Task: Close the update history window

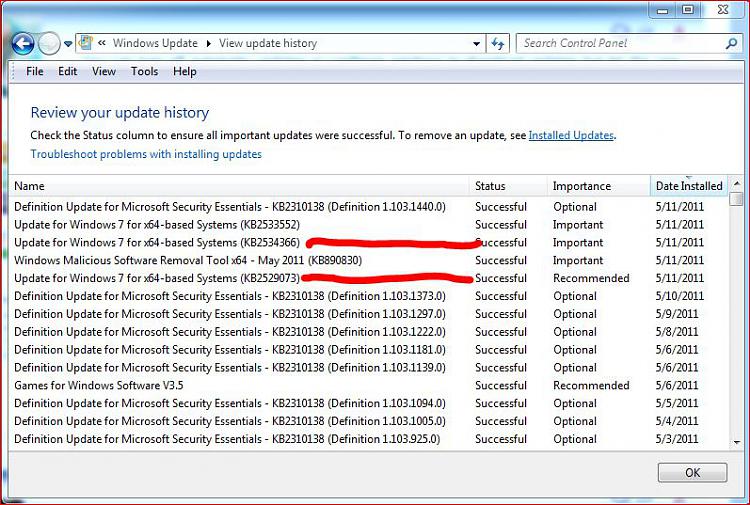Action: pos(723,10)
